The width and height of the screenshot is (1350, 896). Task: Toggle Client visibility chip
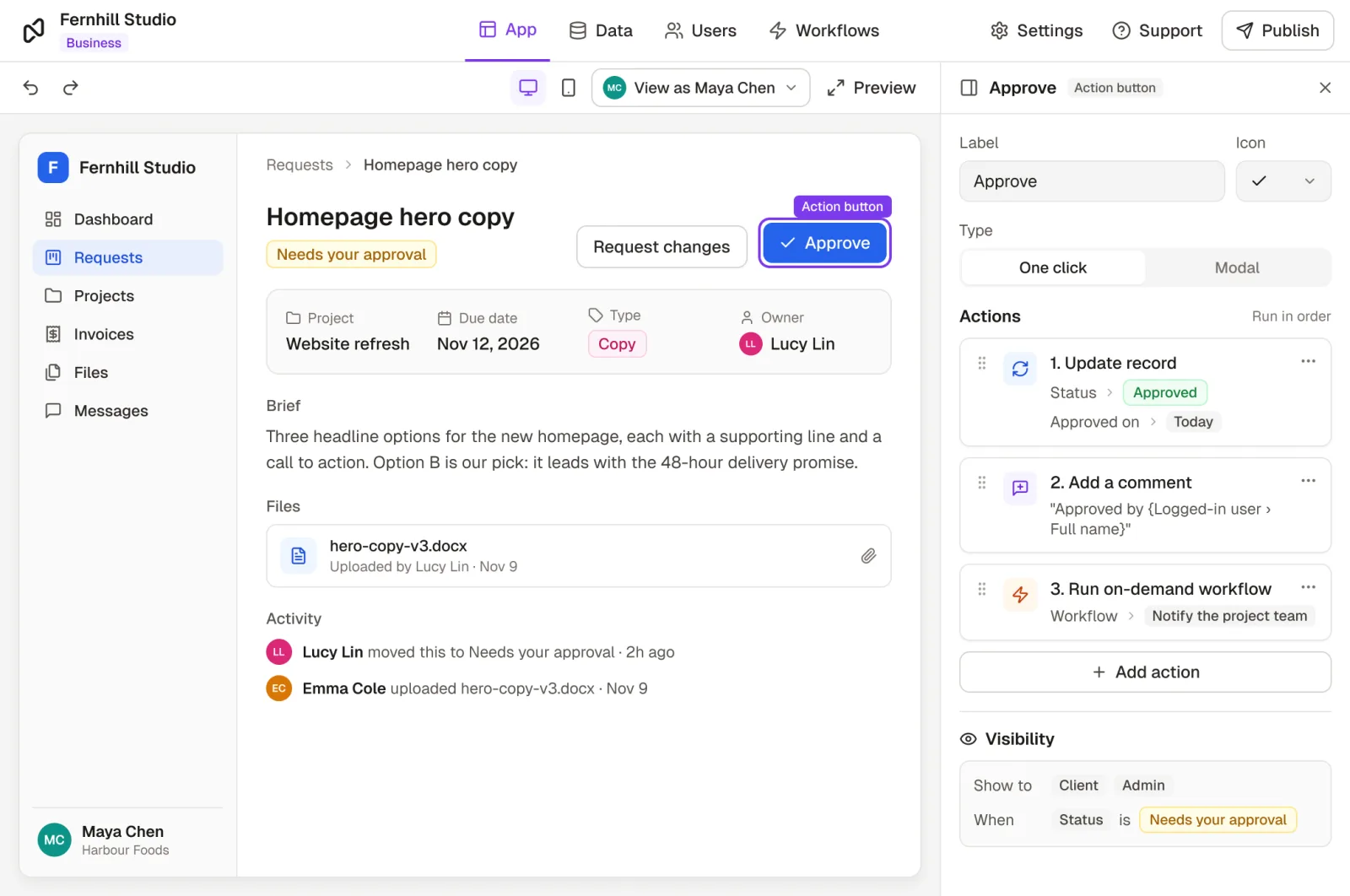click(1078, 785)
